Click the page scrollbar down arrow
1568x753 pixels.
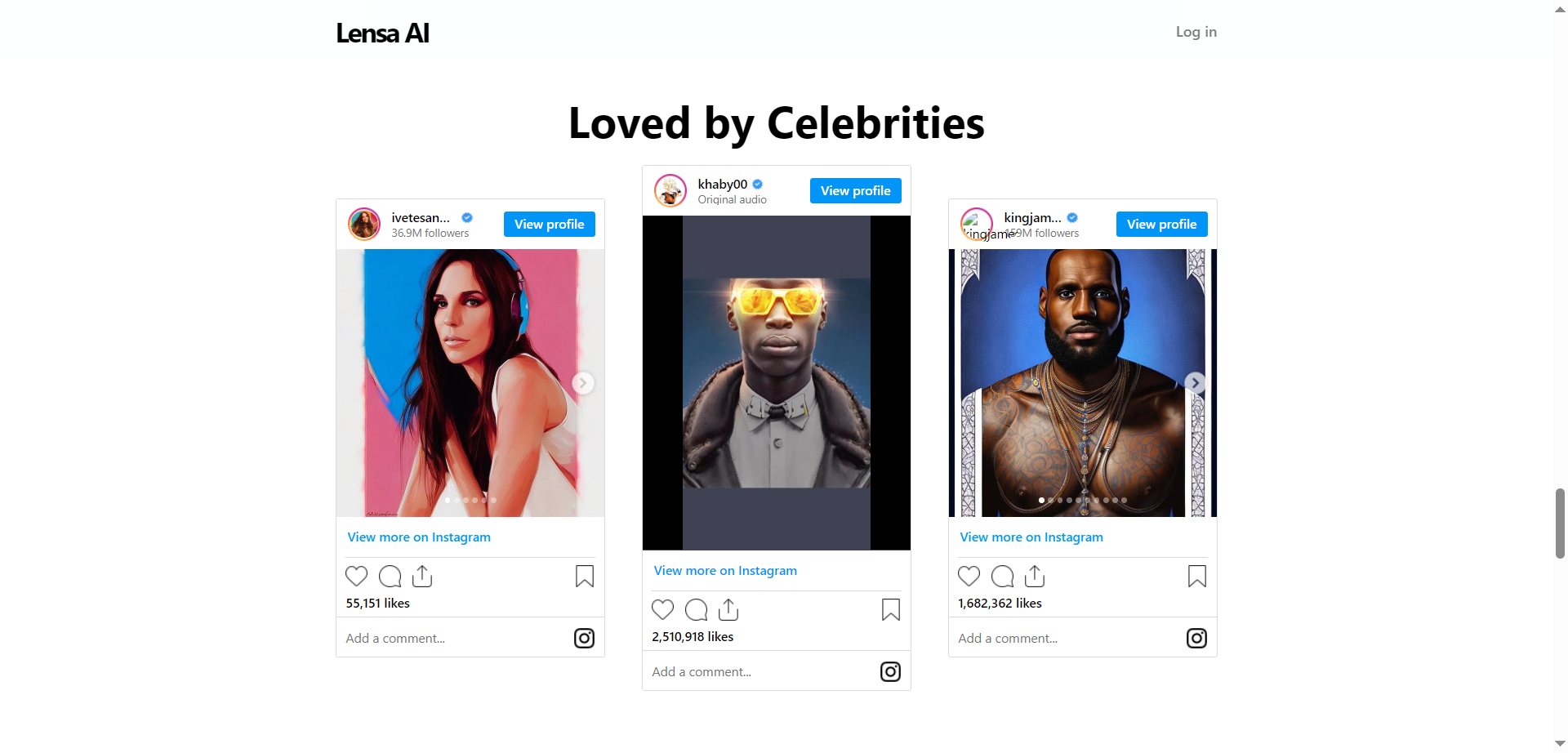tap(1561, 744)
